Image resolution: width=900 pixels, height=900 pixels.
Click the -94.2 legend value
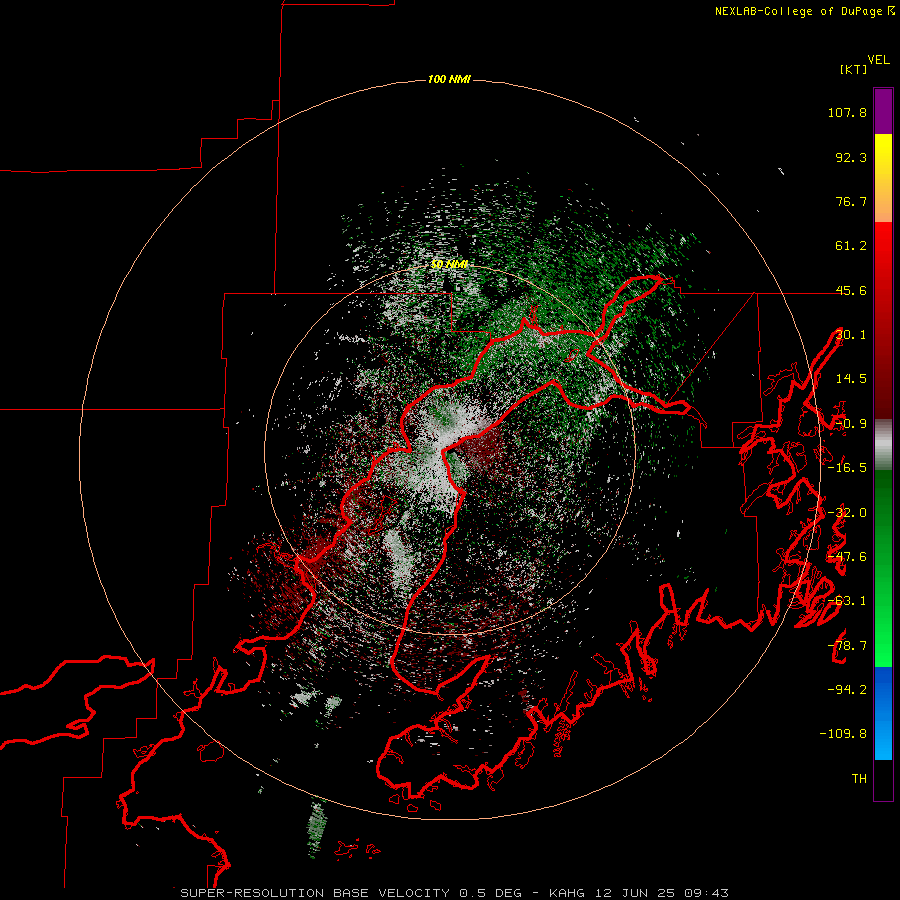click(x=847, y=689)
